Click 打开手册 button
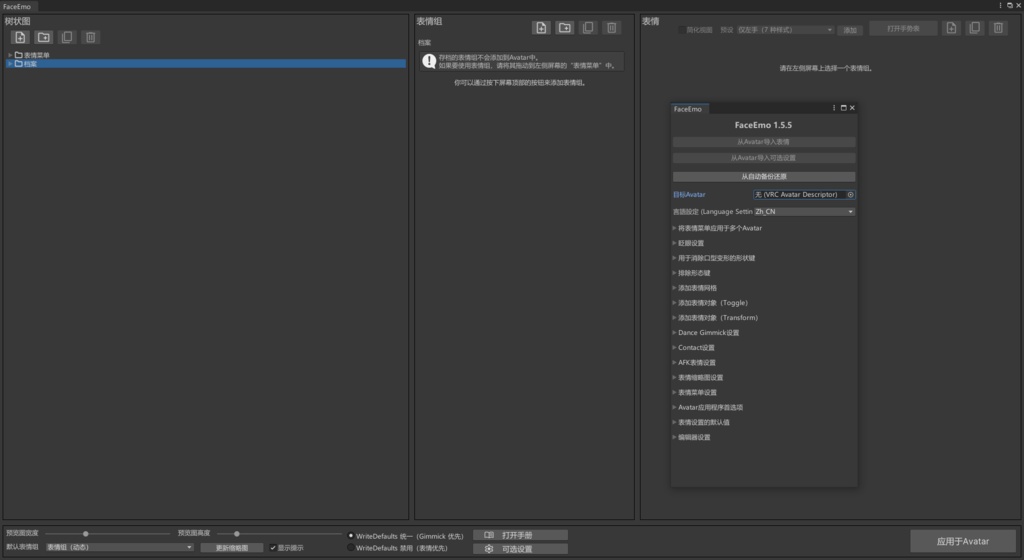The image size is (1024, 560). click(520, 535)
